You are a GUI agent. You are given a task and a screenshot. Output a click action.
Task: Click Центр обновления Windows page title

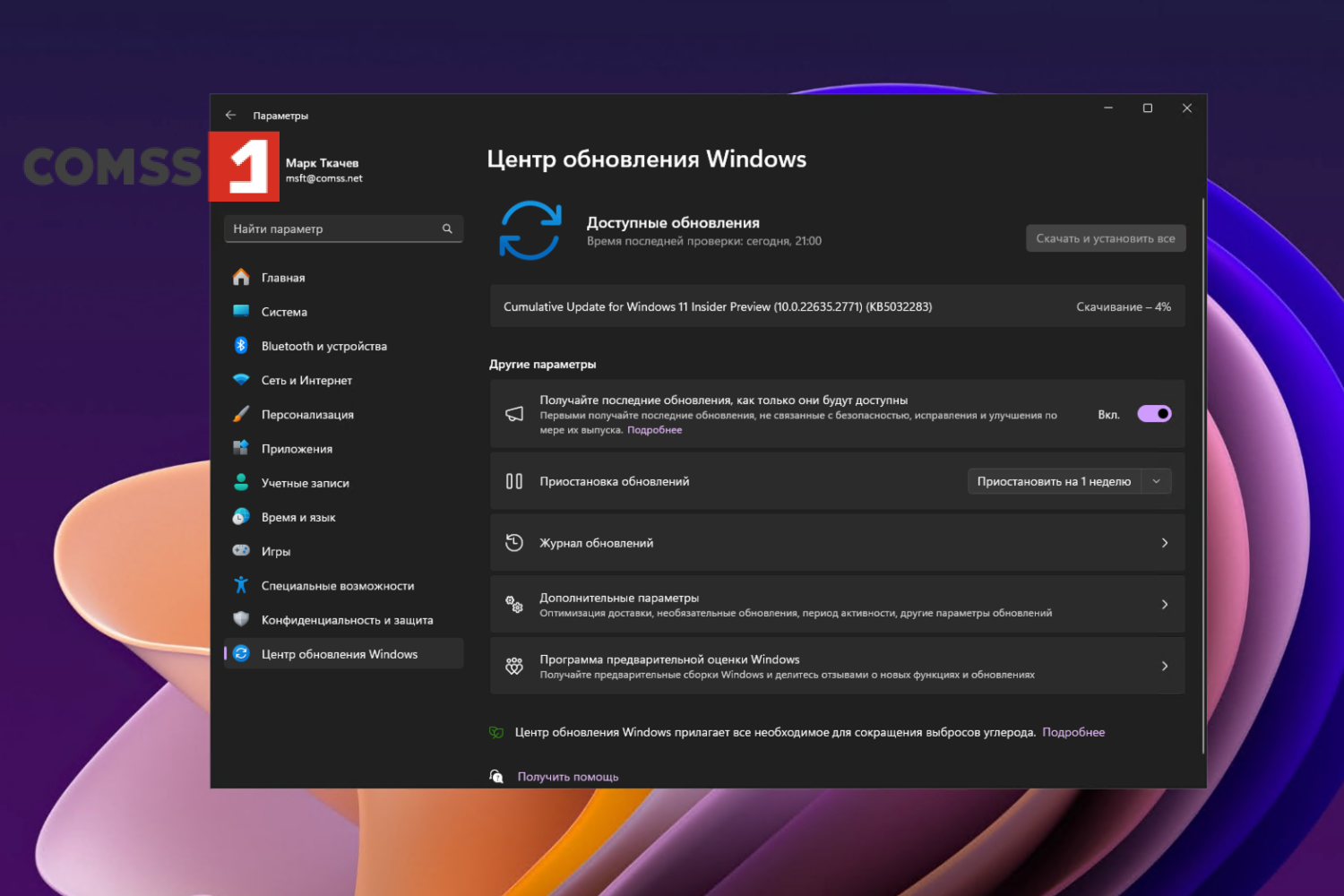click(647, 159)
